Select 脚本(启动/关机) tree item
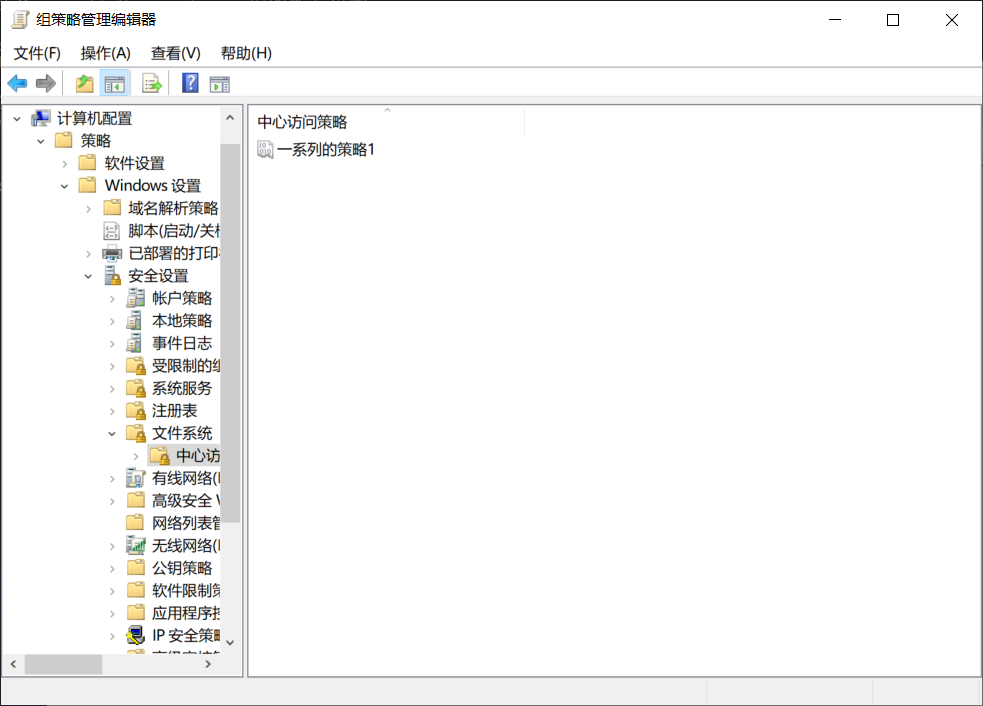The height and width of the screenshot is (706, 983). click(174, 231)
